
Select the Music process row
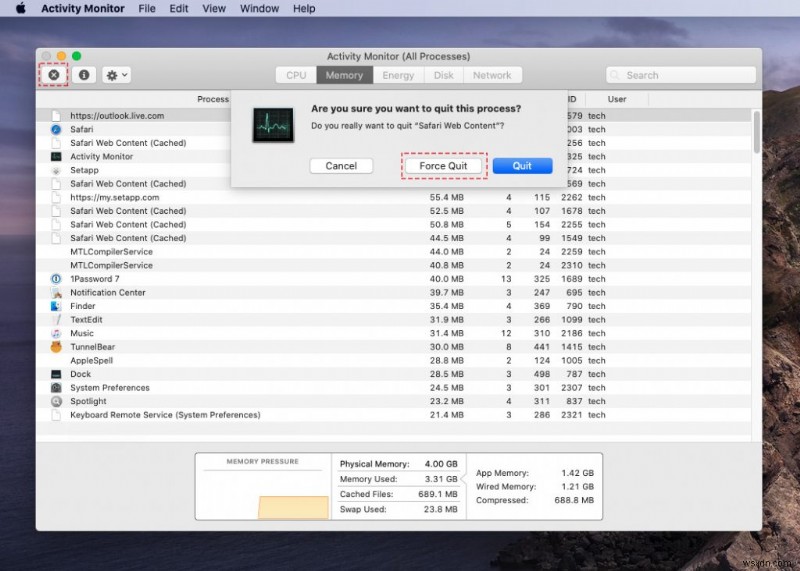click(x=393, y=333)
